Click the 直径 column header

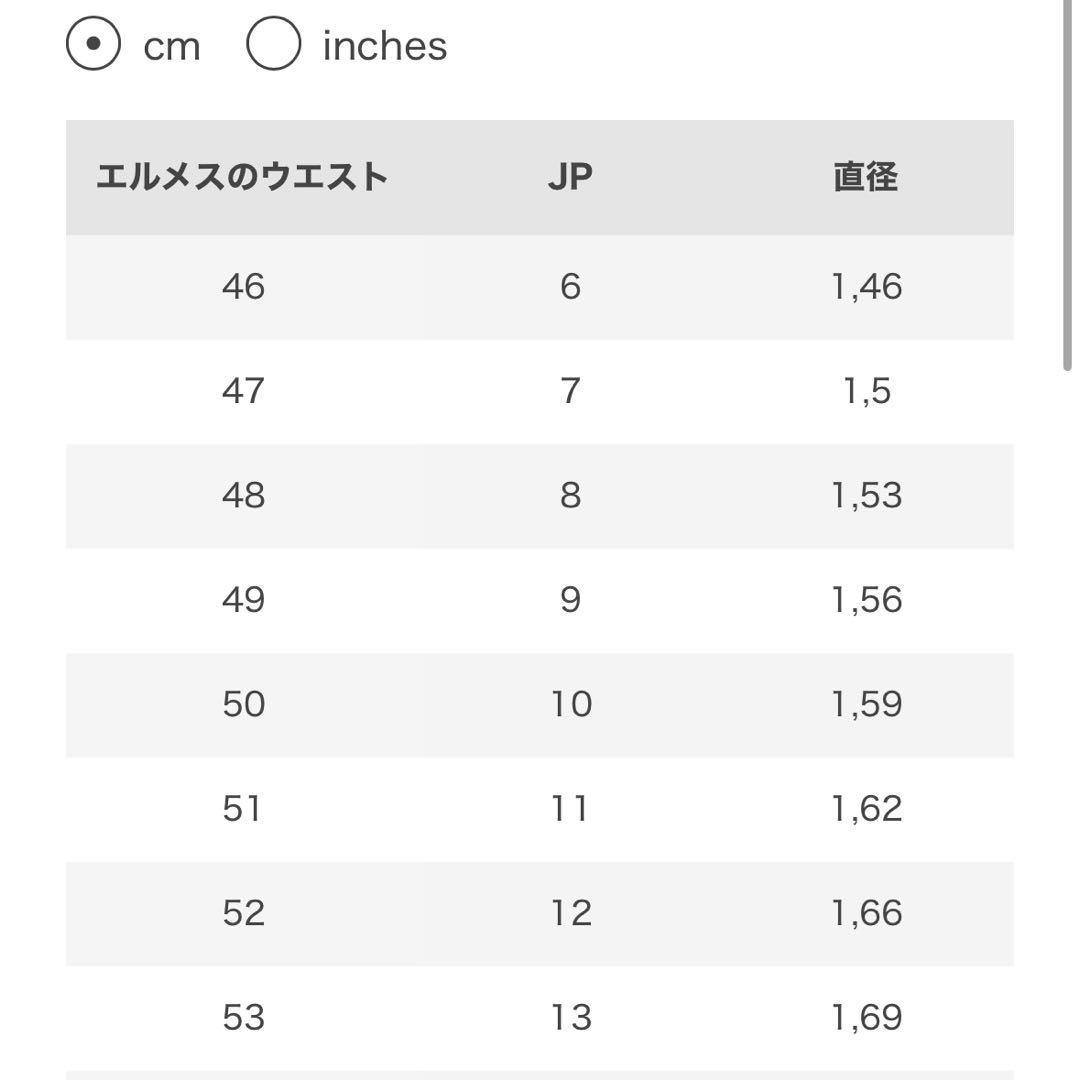click(862, 175)
